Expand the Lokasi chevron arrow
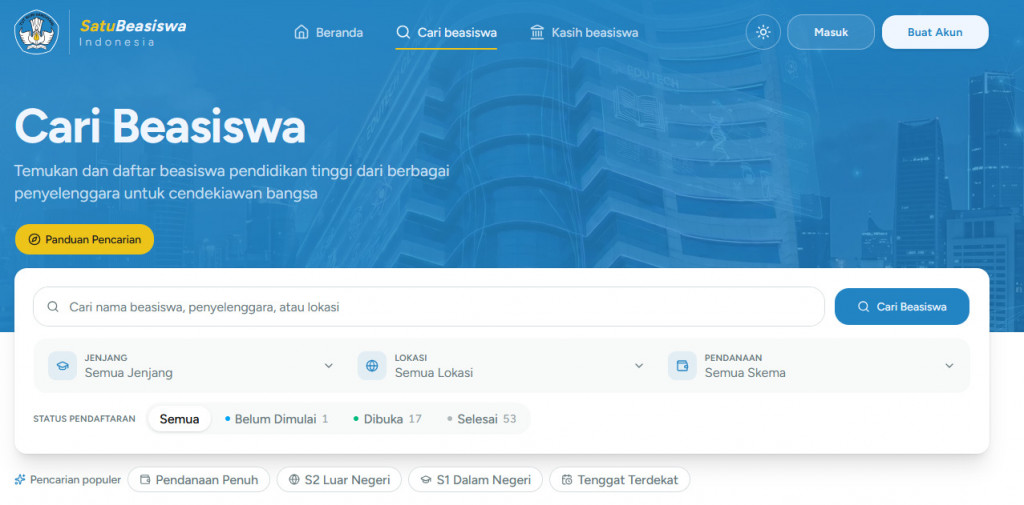Screen dimensions: 1024x505 639,366
